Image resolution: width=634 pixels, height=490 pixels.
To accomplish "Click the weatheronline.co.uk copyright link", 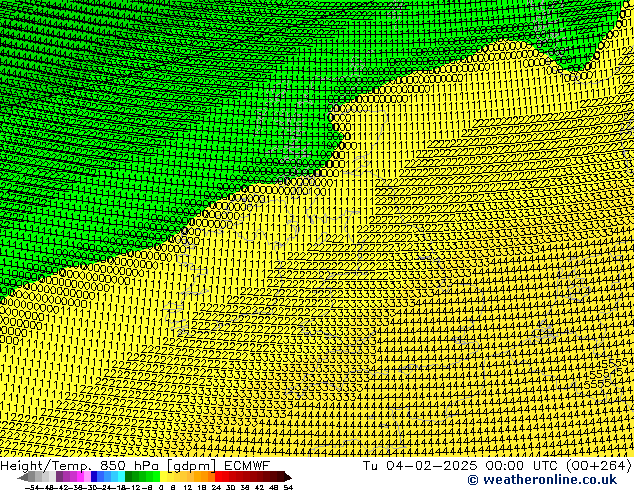I will (x=542, y=480).
